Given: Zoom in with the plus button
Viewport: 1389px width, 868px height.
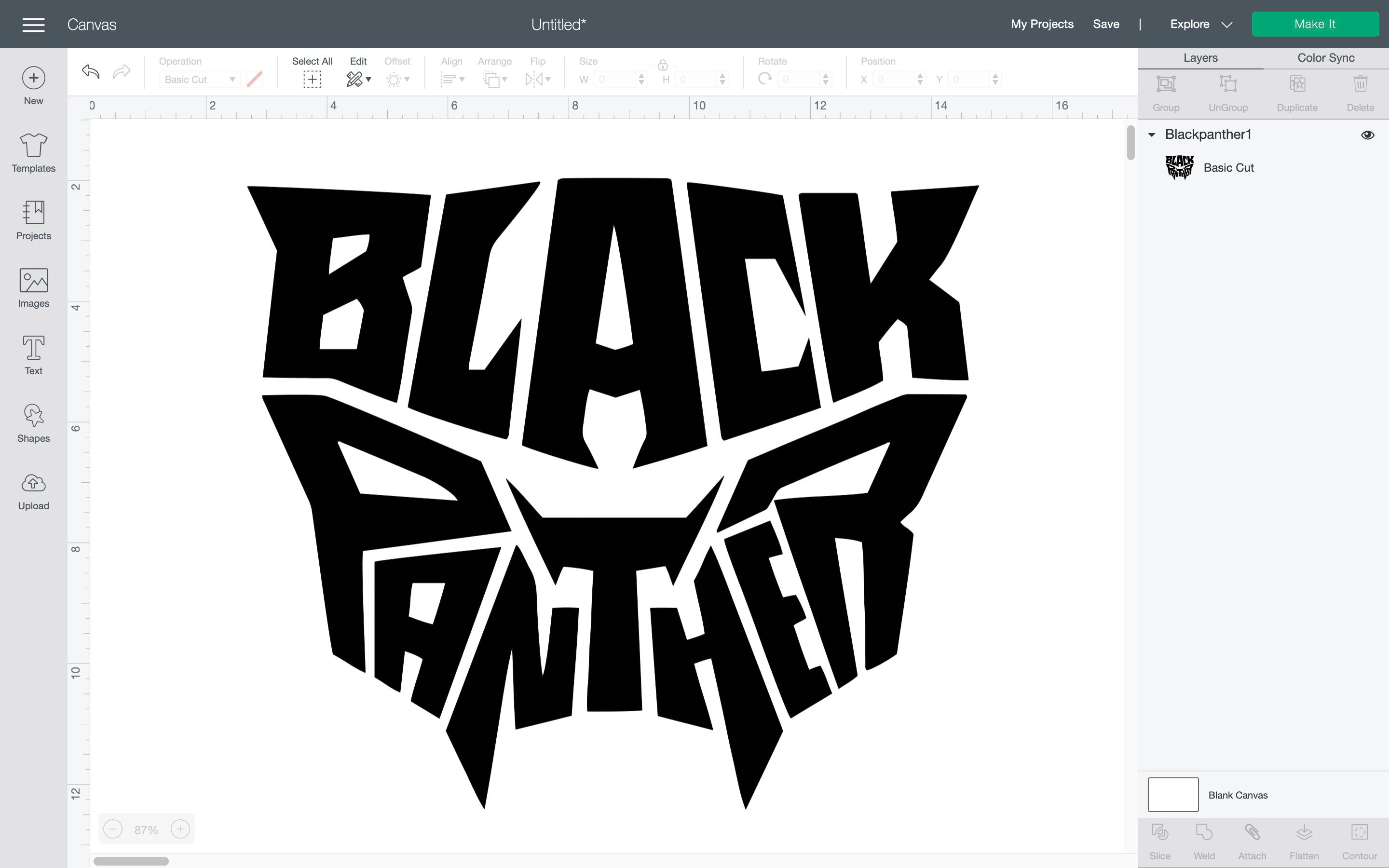Looking at the screenshot, I should pyautogui.click(x=180, y=829).
